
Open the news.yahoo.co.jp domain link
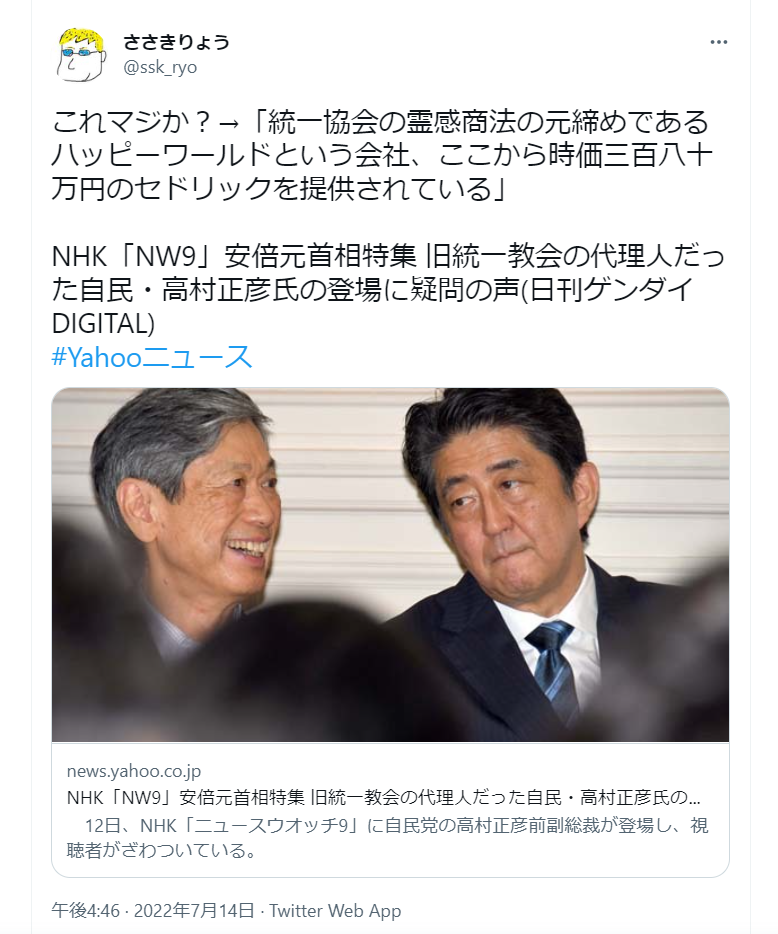coord(134,771)
